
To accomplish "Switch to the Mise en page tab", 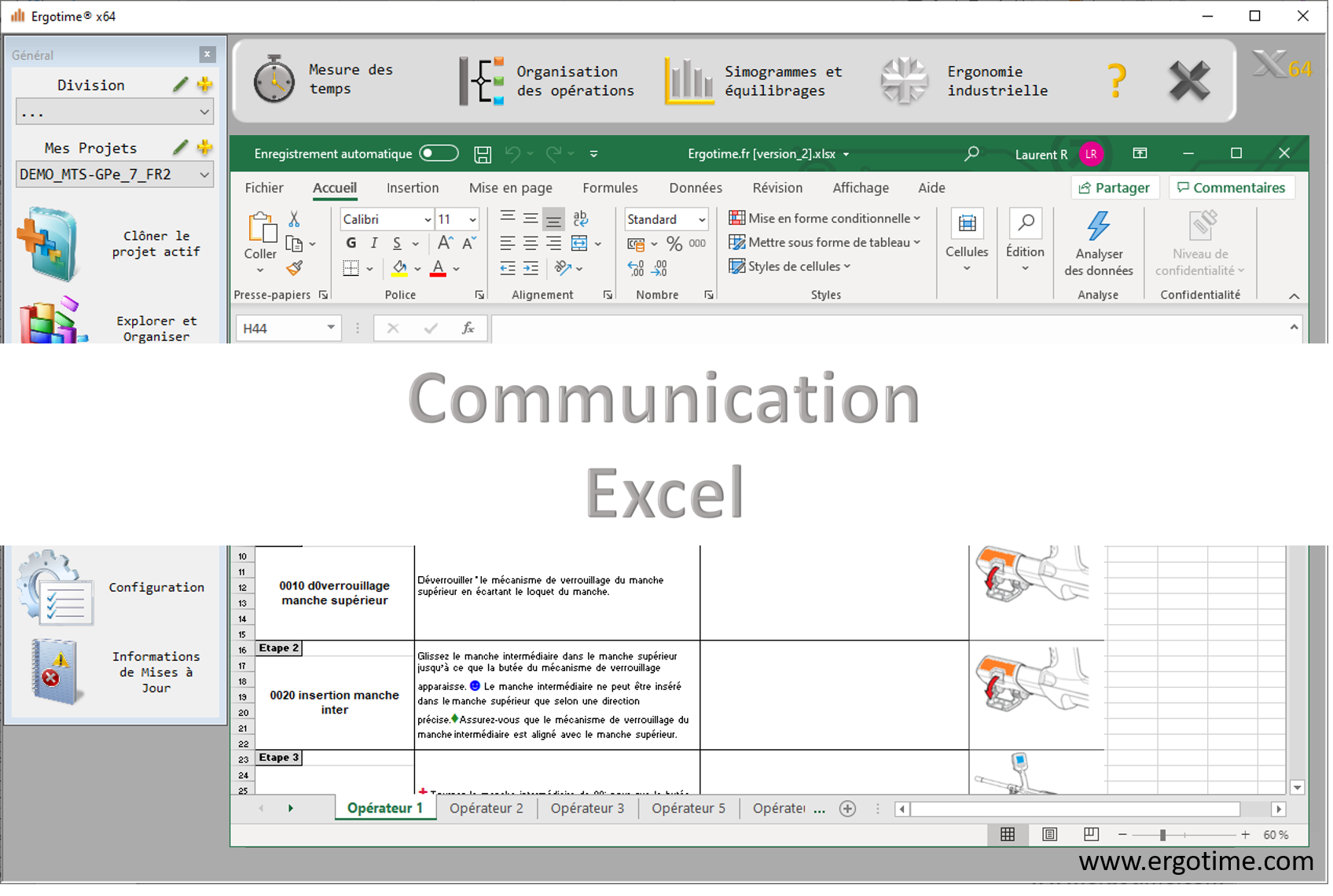I will click(511, 188).
